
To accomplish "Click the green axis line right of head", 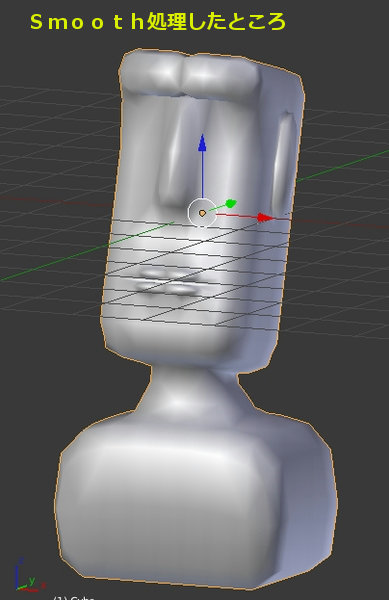I will coord(342,165).
